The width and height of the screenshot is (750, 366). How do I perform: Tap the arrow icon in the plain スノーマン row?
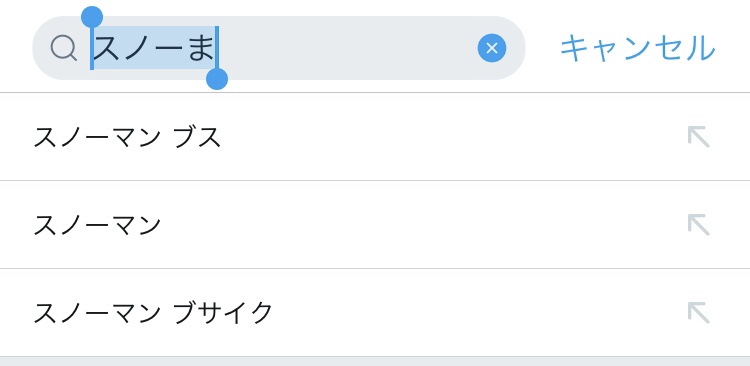[x=698, y=225]
